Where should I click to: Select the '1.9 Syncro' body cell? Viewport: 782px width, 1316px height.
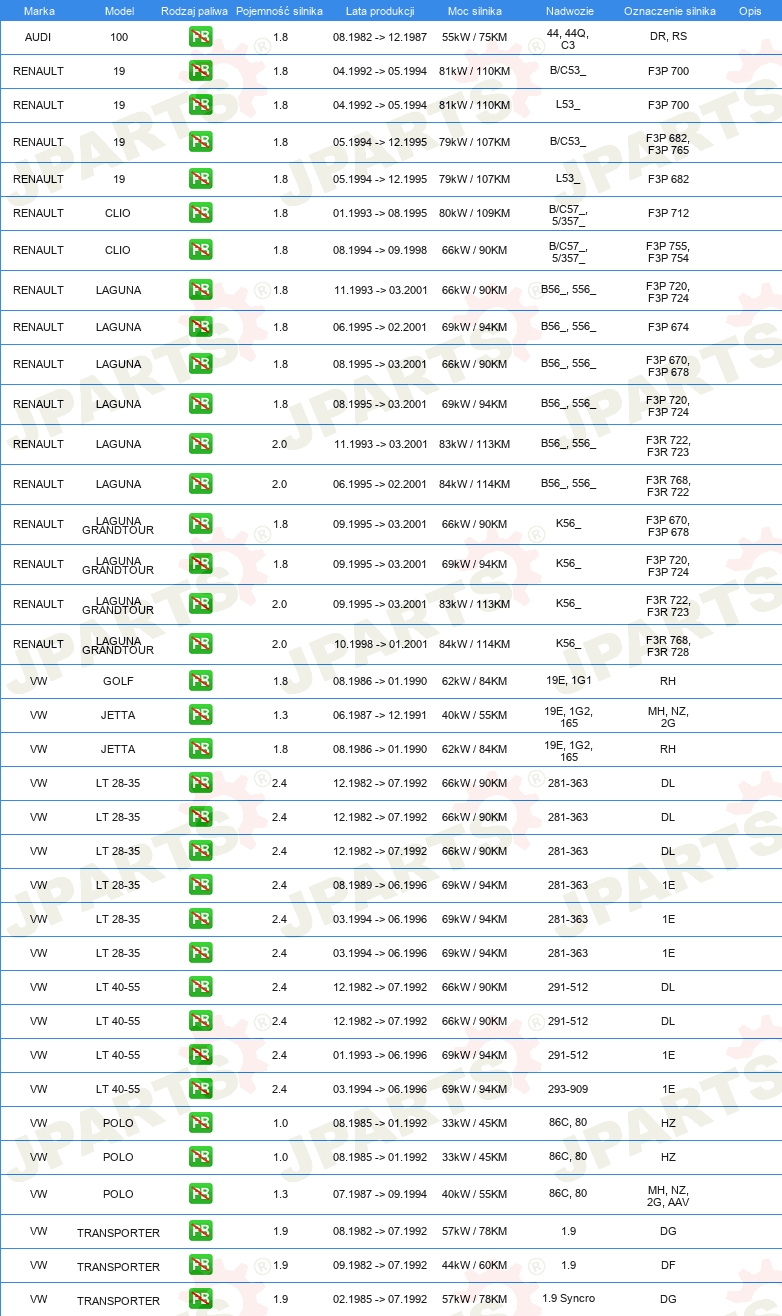(568, 1298)
